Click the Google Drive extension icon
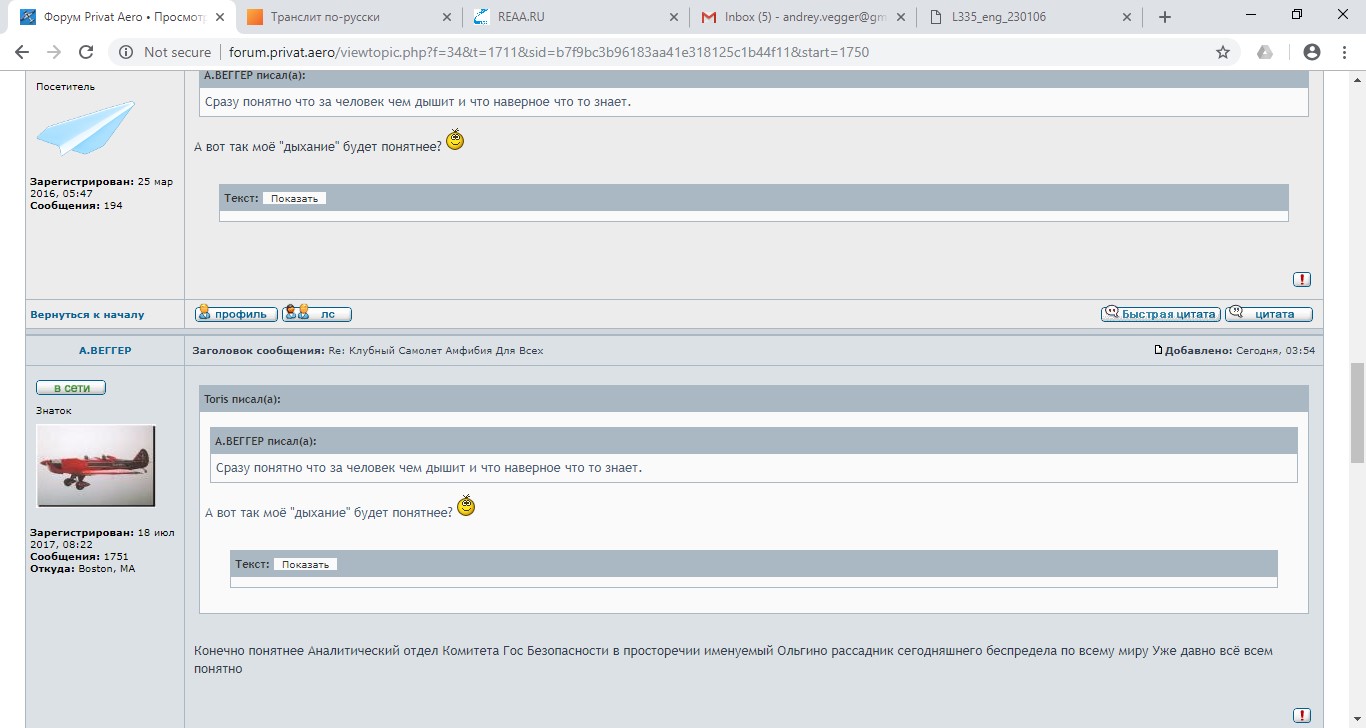Screen dimensions: 1366x728 pyautogui.click(x=1265, y=52)
